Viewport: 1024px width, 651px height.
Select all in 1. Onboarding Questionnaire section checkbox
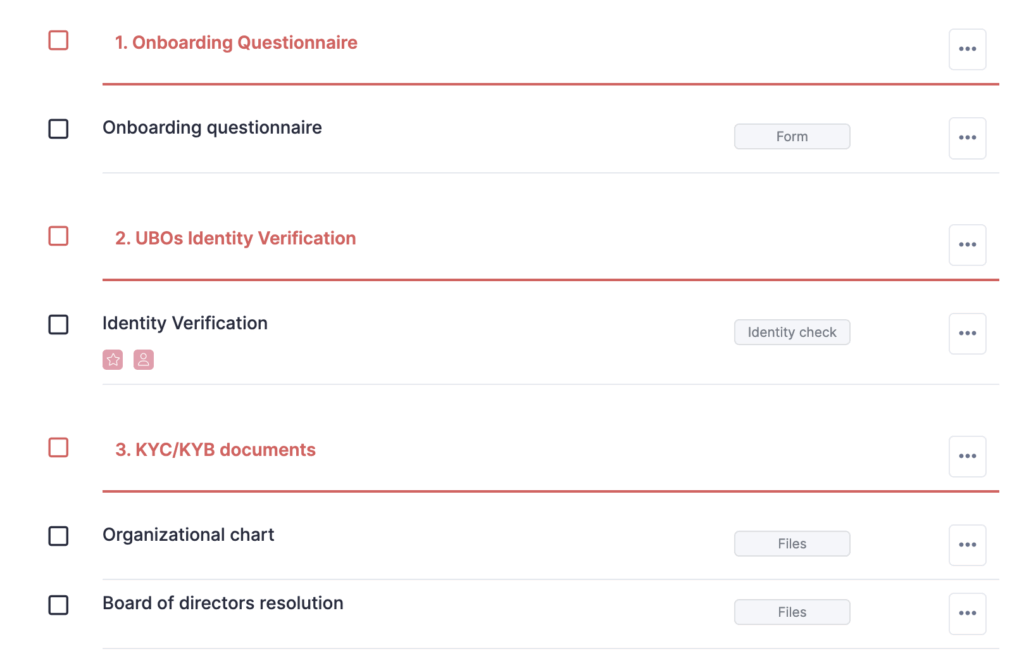59,41
